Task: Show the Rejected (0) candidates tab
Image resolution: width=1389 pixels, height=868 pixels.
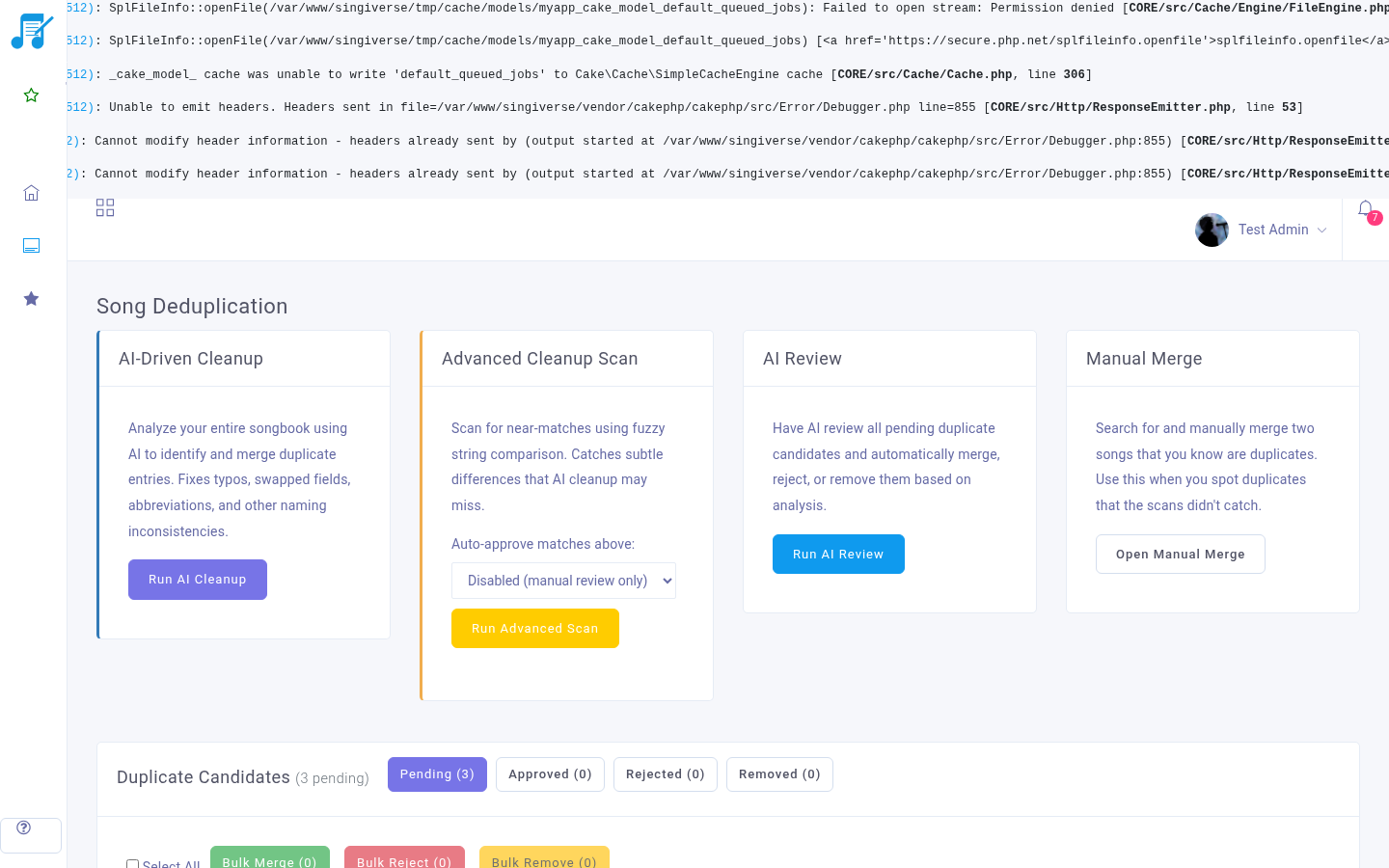Action: pos(665,774)
